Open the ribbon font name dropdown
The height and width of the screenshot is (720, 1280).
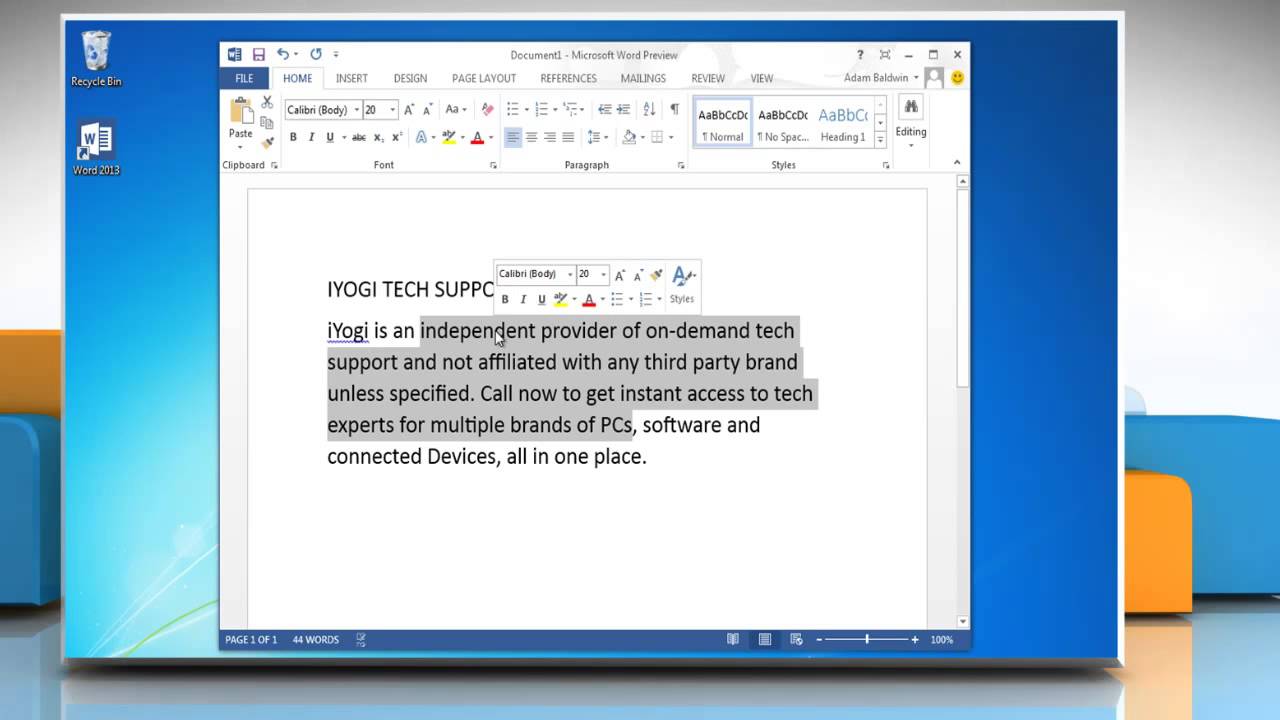coord(356,110)
